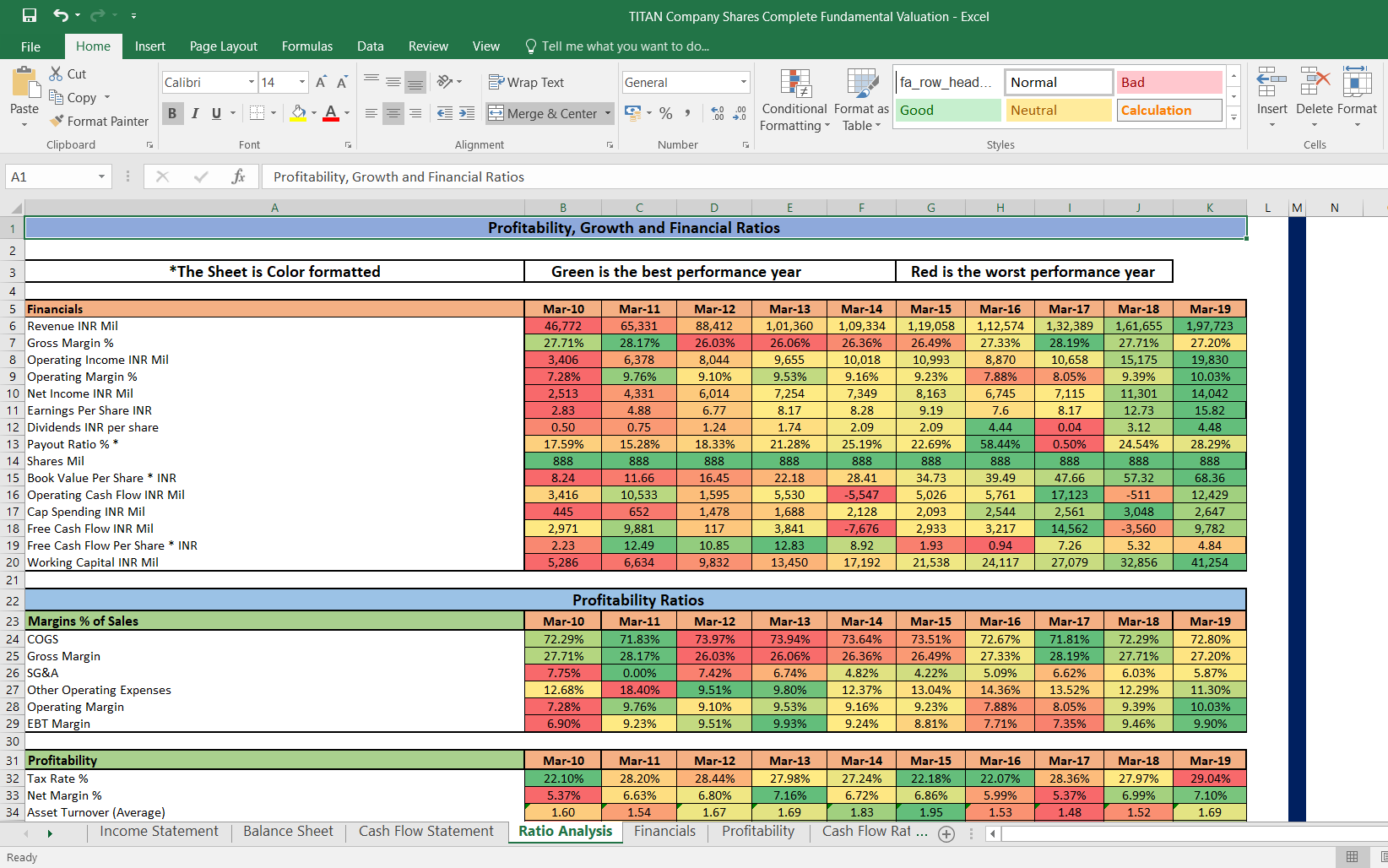Image resolution: width=1388 pixels, height=868 pixels.
Task: Switch to the Insert ribbon tab
Action: tap(149, 46)
